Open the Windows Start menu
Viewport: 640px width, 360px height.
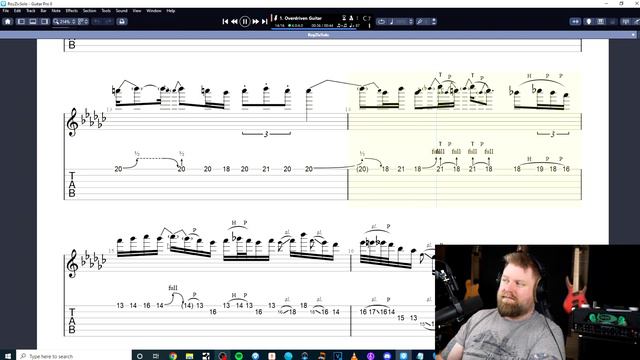click(7, 356)
